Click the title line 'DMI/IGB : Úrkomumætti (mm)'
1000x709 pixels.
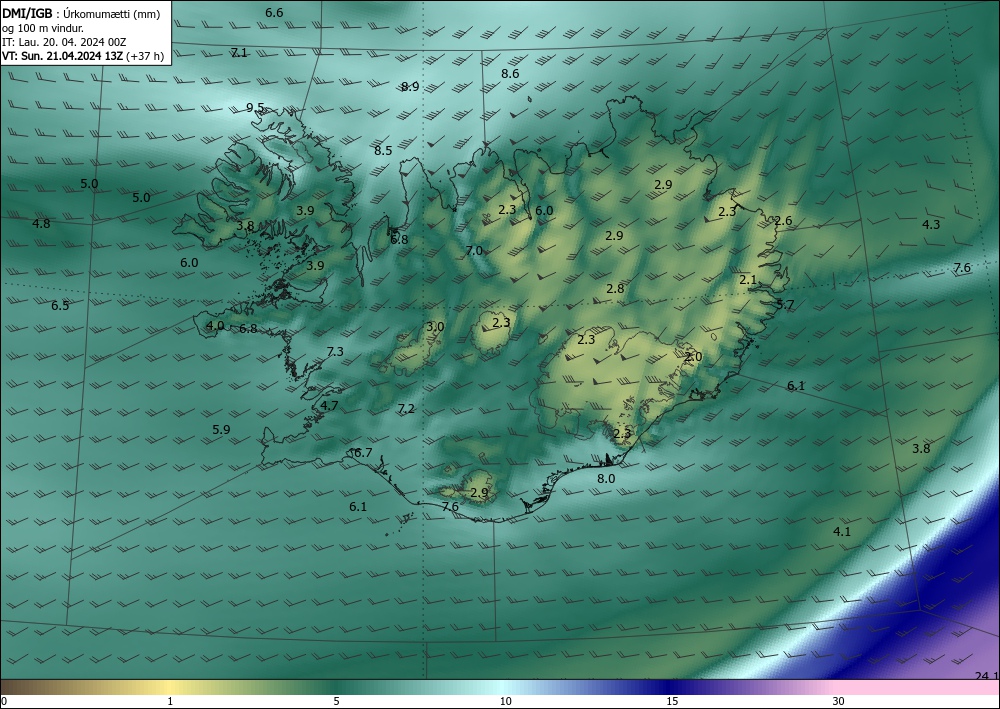(81, 14)
